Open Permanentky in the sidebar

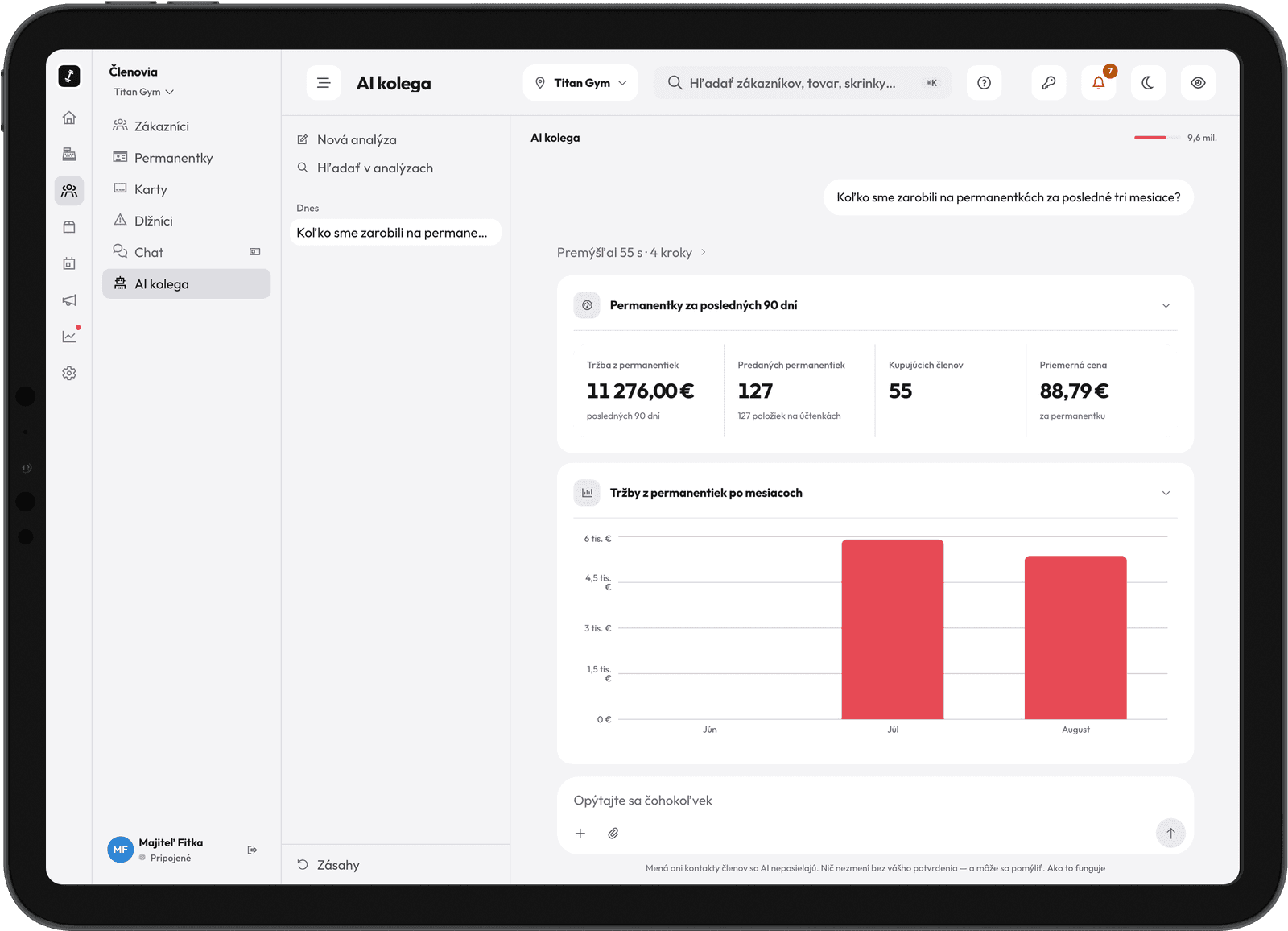coord(186,158)
